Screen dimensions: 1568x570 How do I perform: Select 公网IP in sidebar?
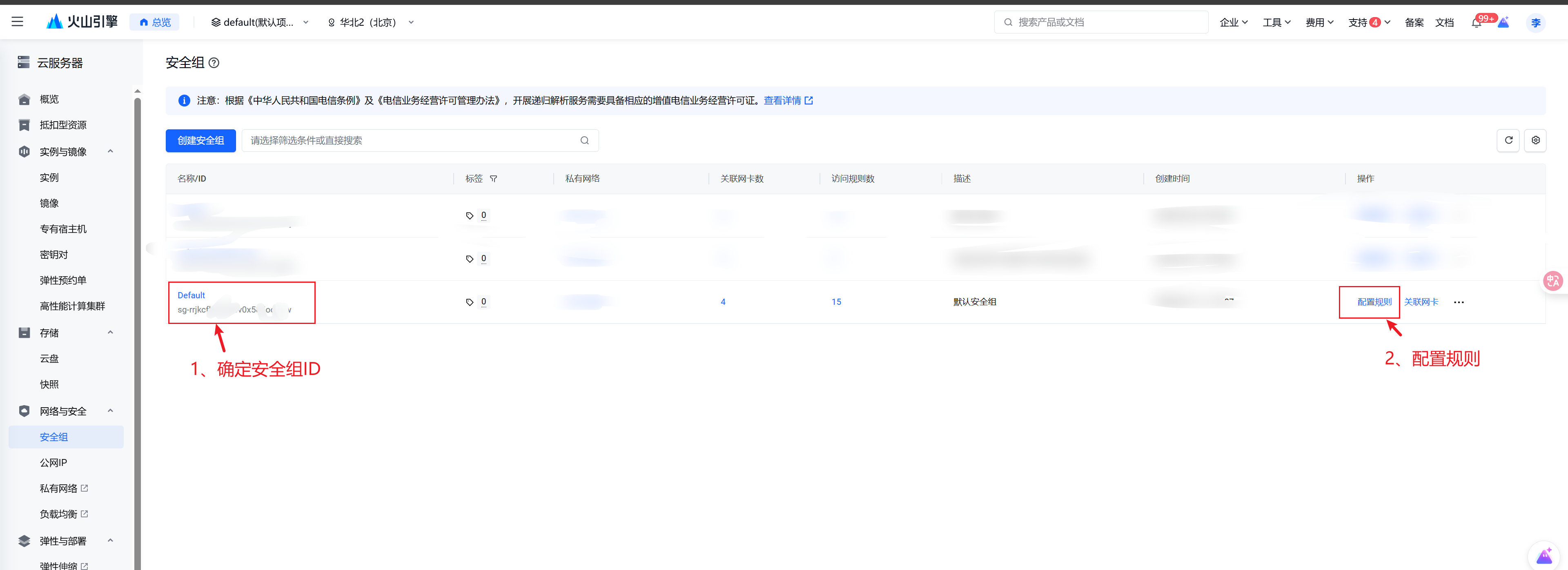click(53, 463)
